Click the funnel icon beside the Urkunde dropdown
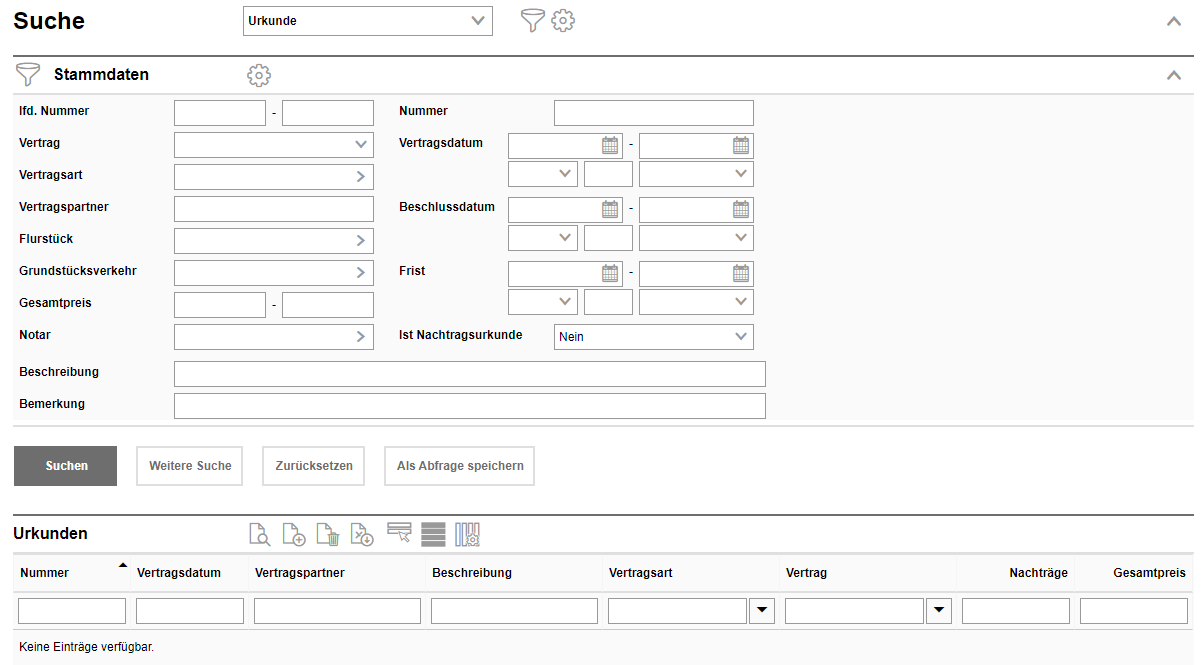Image resolution: width=1204 pixels, height=665 pixels. click(x=533, y=21)
